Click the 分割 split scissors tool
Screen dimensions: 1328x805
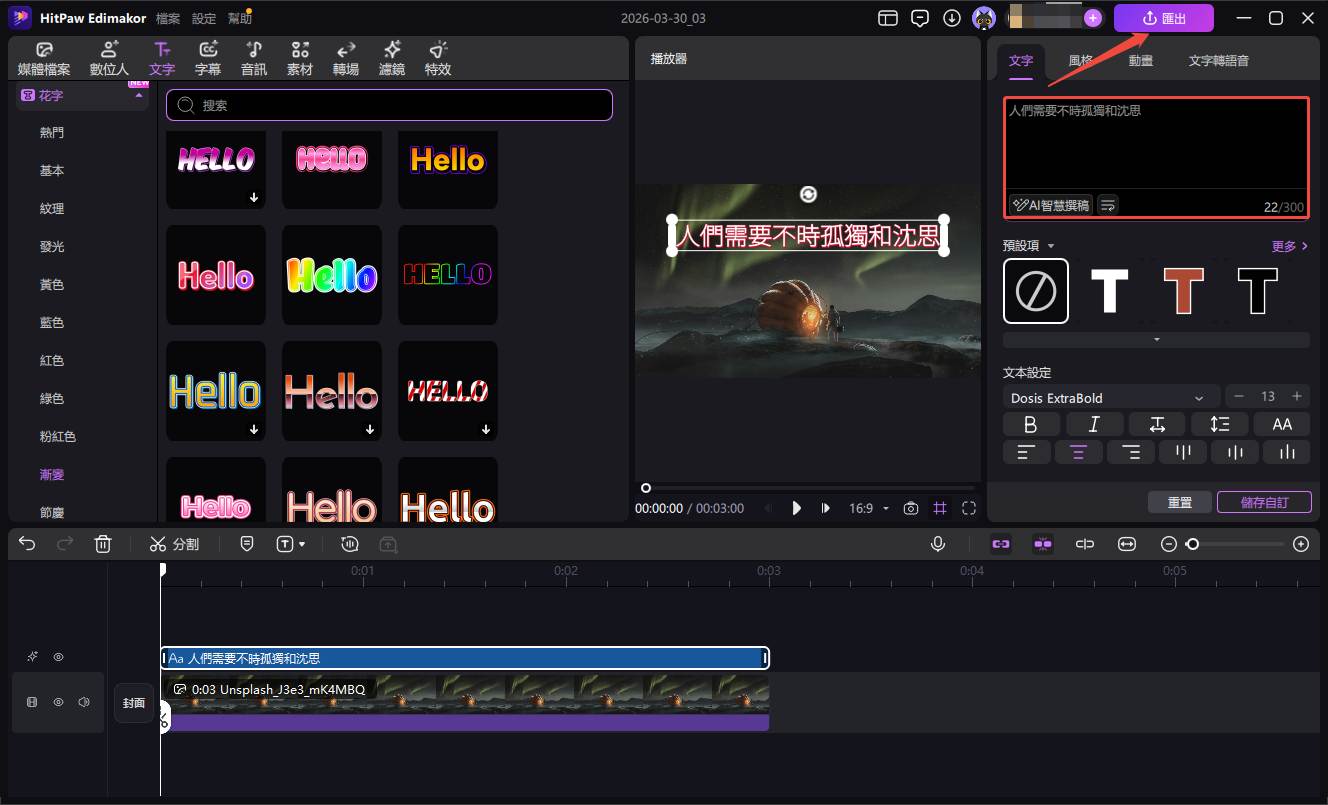click(x=174, y=544)
